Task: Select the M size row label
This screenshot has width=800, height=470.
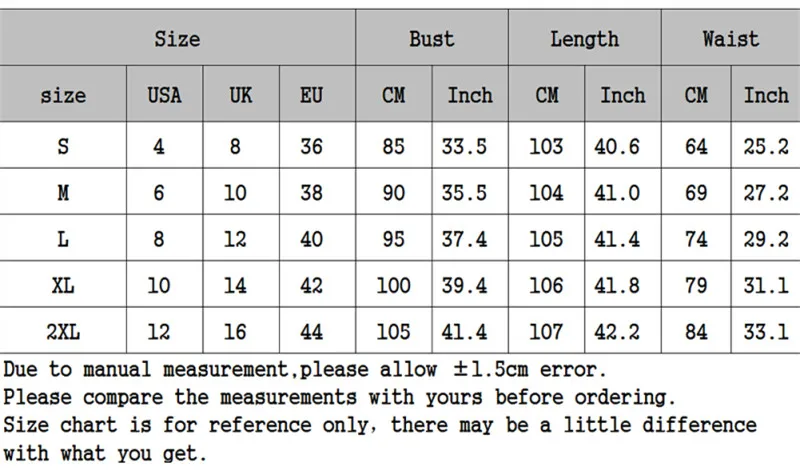Action: click(x=63, y=193)
